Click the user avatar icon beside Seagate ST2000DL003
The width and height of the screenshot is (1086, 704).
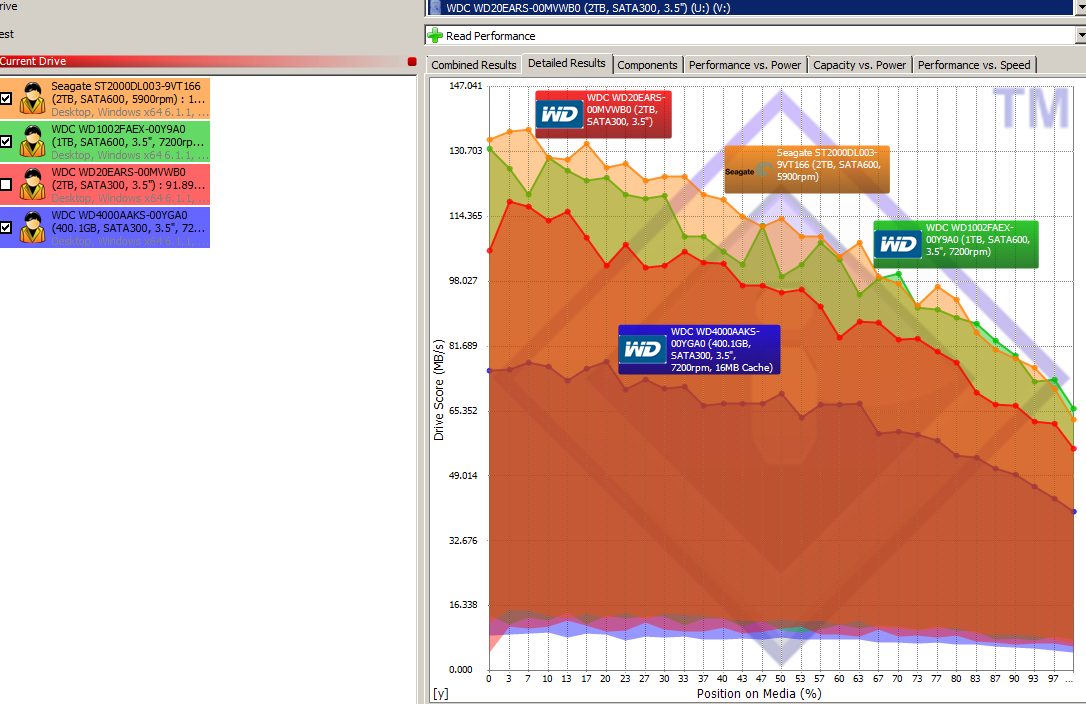(32, 98)
